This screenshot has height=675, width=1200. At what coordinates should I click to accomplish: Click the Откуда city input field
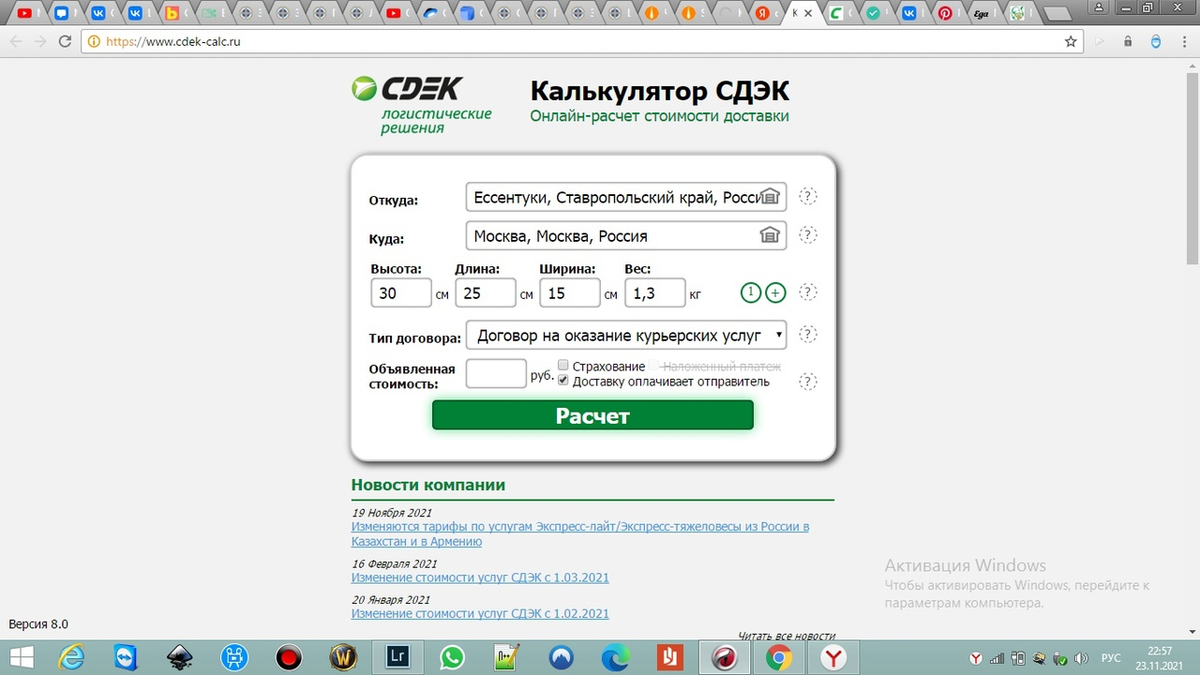pos(626,197)
